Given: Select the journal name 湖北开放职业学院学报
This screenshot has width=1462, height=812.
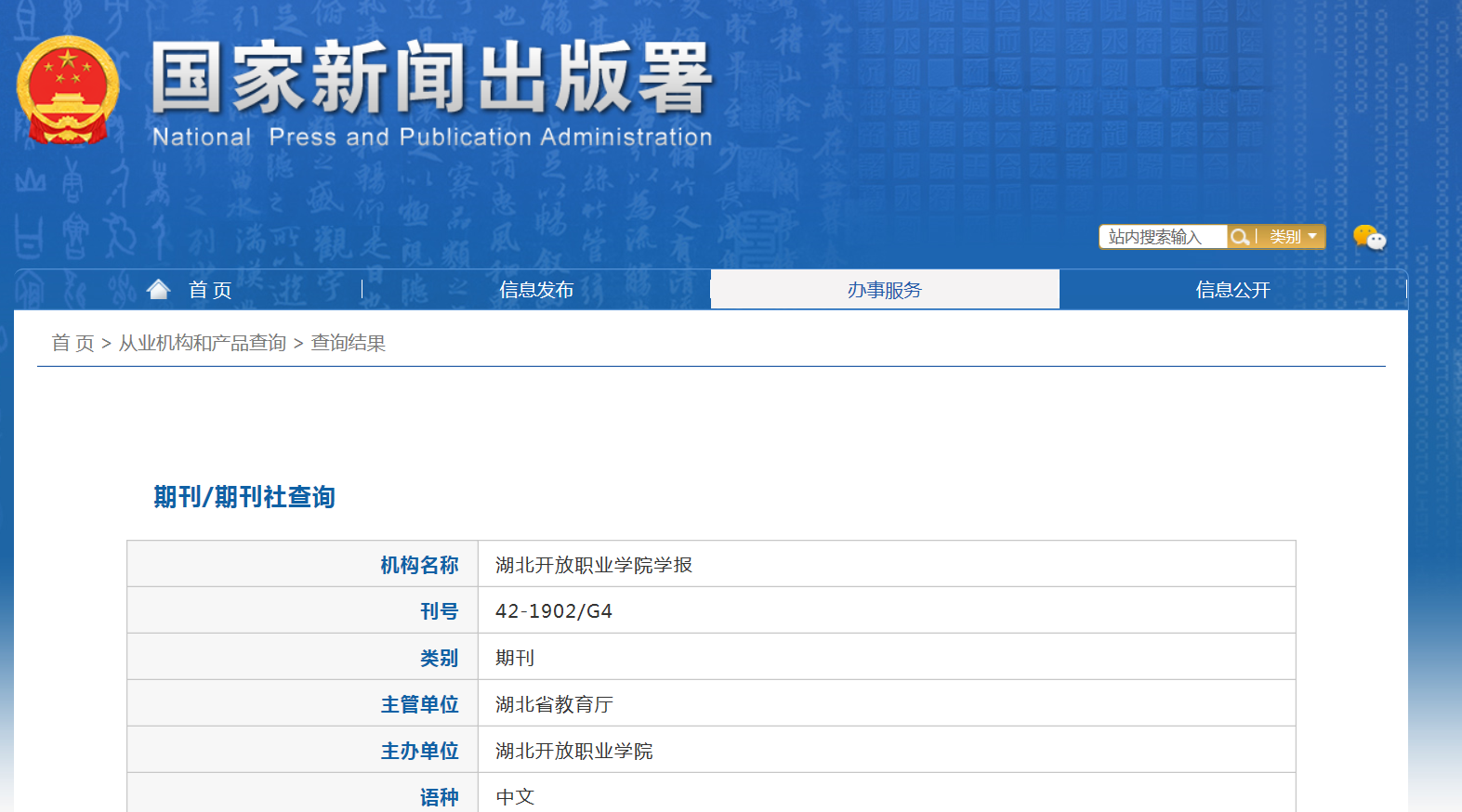Looking at the screenshot, I should tap(594, 565).
